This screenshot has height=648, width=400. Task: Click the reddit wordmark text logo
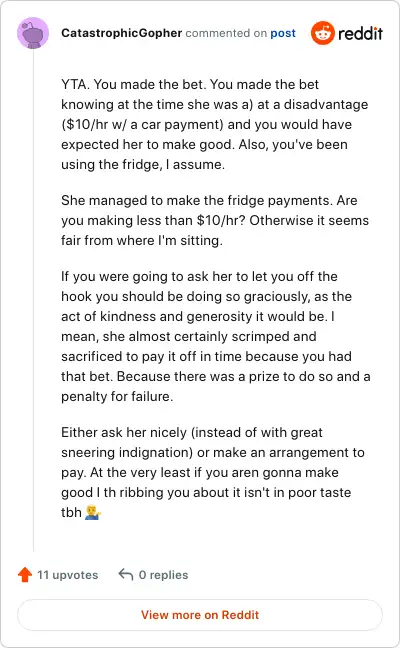coord(360,33)
